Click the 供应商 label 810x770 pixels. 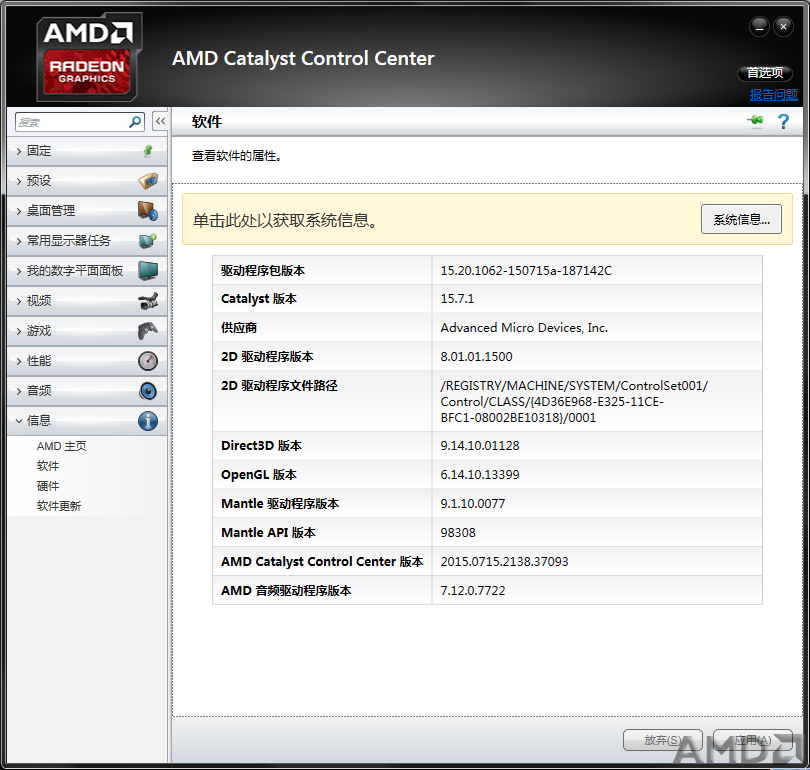click(x=239, y=327)
